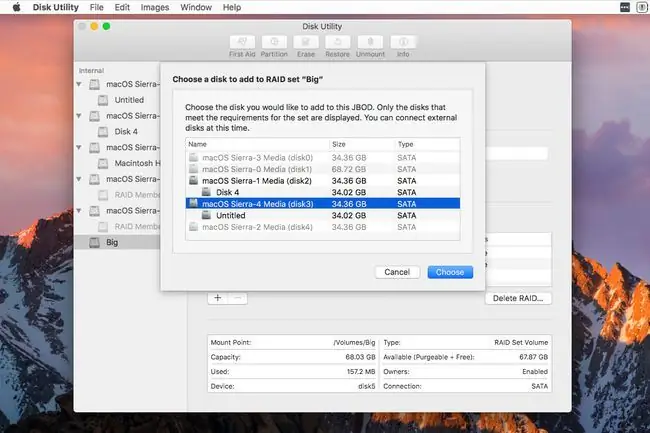The height and width of the screenshot is (433, 650).
Task: Click 68.72 GB size value
Action: (349, 169)
